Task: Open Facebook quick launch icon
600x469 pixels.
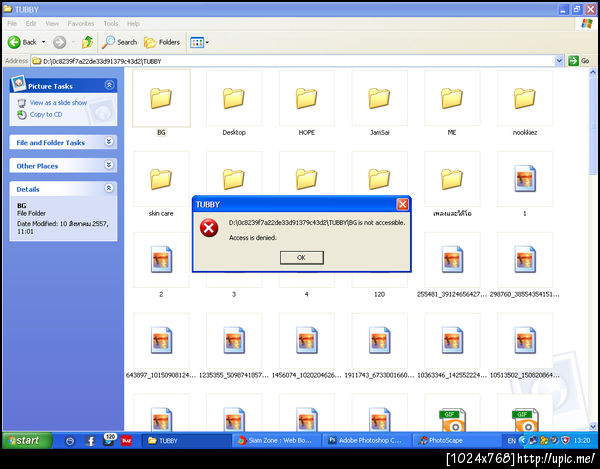Action: pos(90,441)
